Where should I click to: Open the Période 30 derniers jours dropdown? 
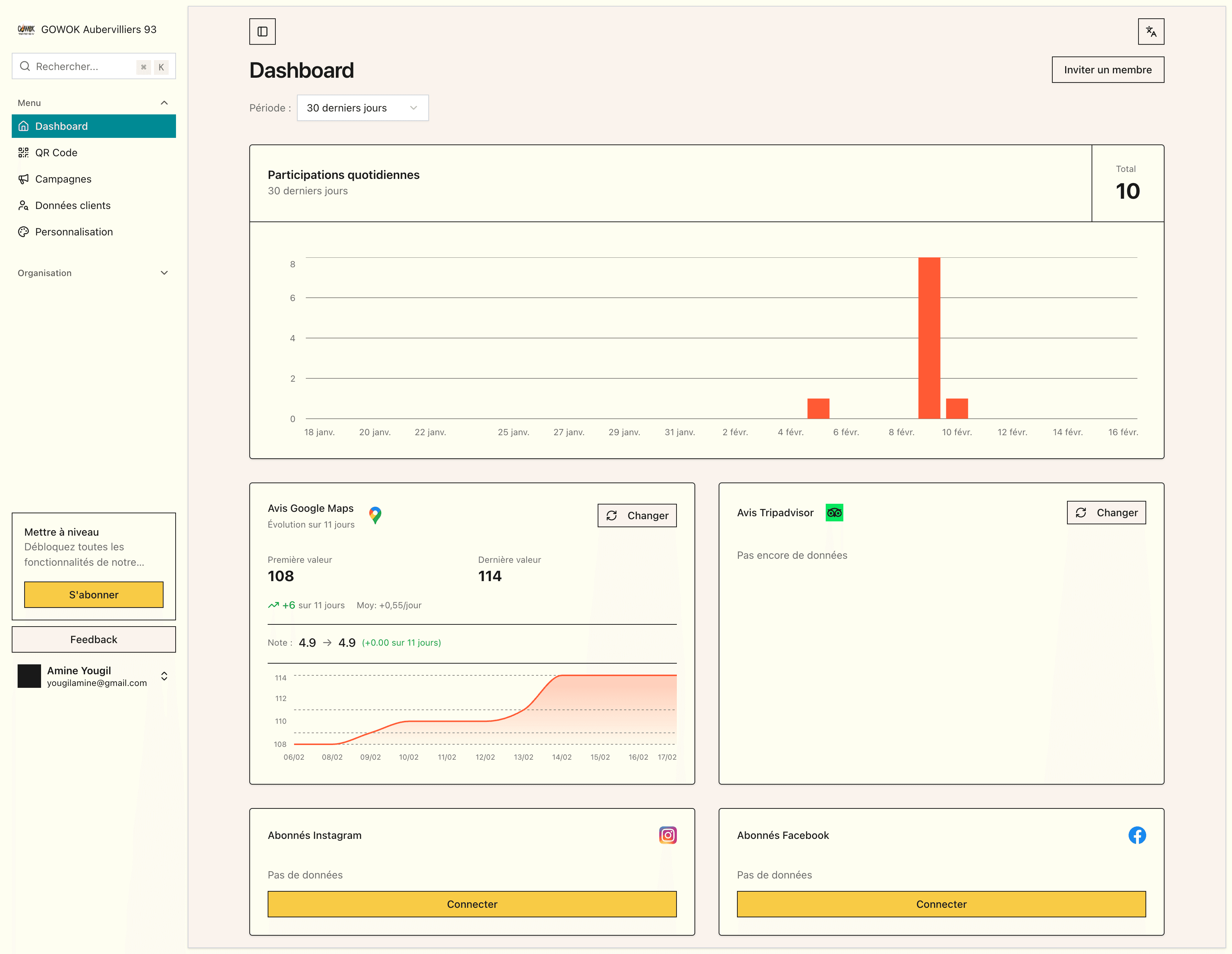[362, 108]
